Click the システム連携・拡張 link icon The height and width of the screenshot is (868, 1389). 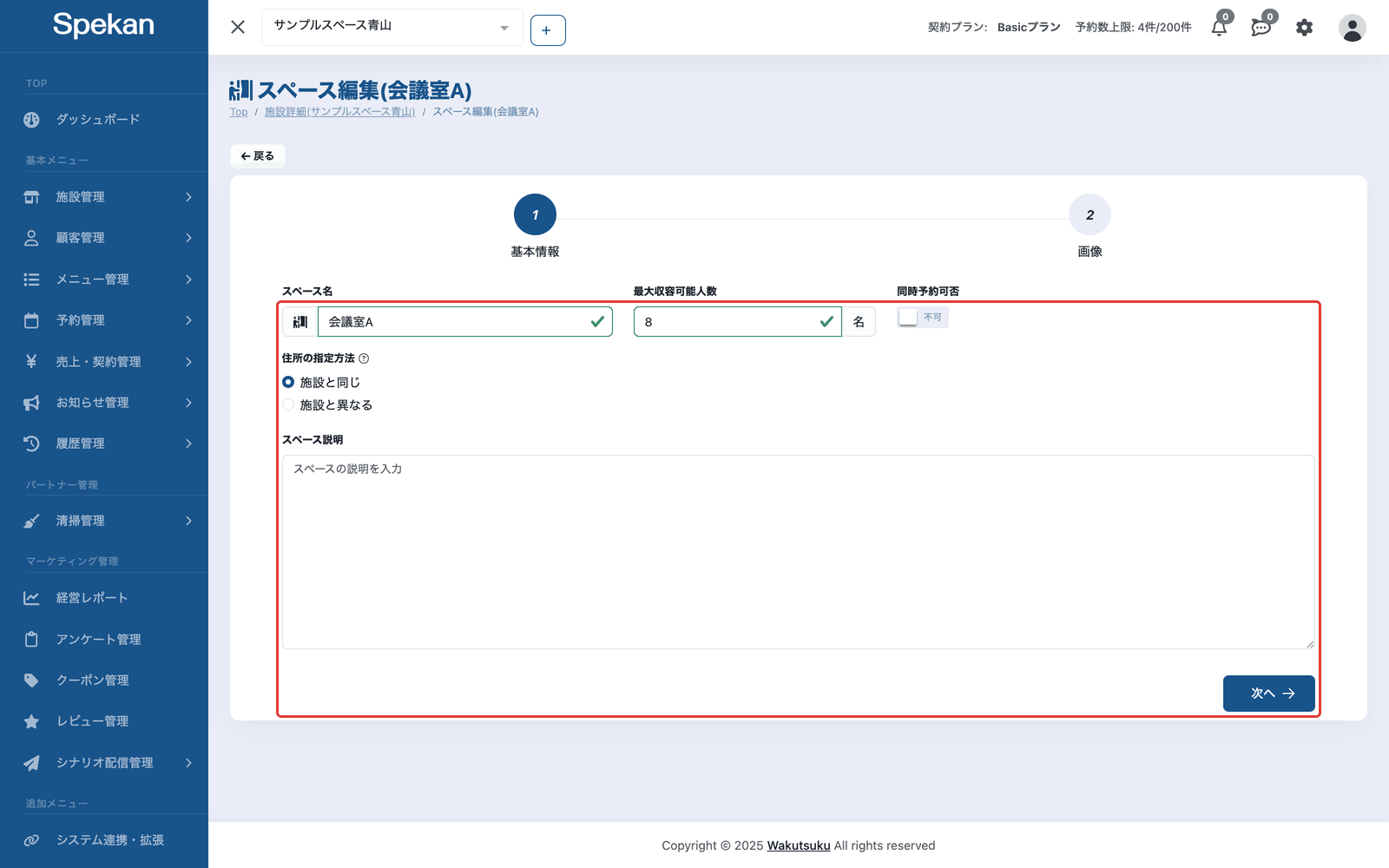(x=31, y=840)
